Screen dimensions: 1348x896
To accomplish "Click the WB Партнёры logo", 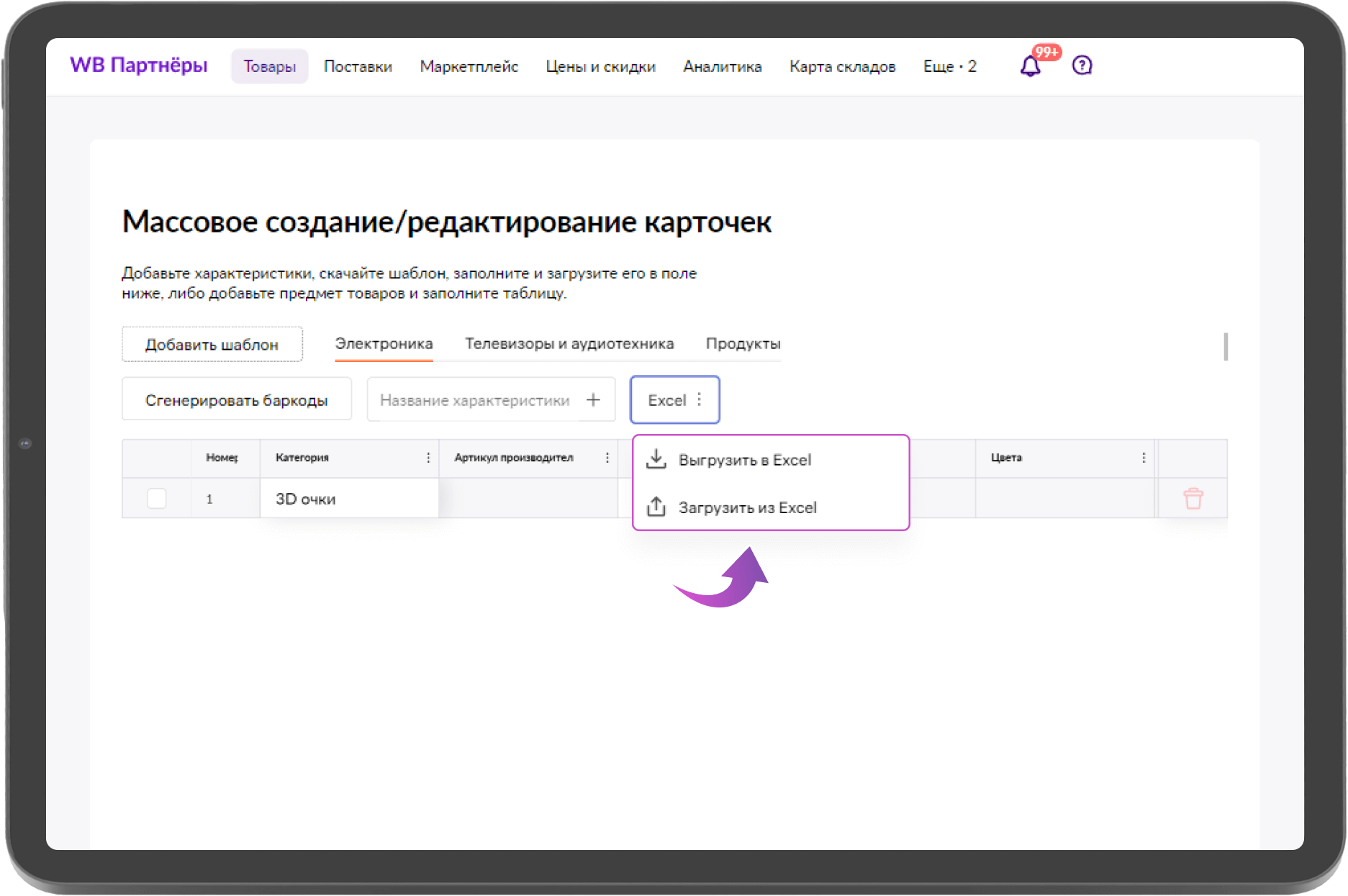I will (139, 65).
